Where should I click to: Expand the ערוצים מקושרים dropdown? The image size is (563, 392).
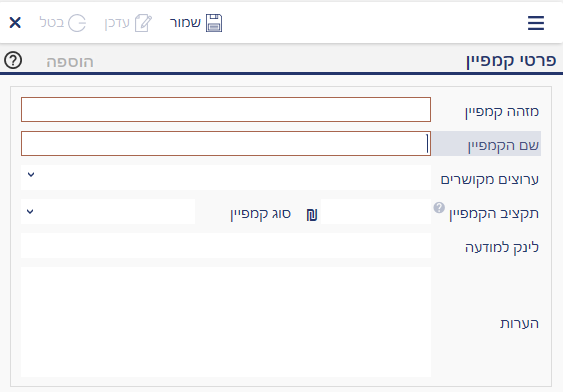click(x=226, y=177)
